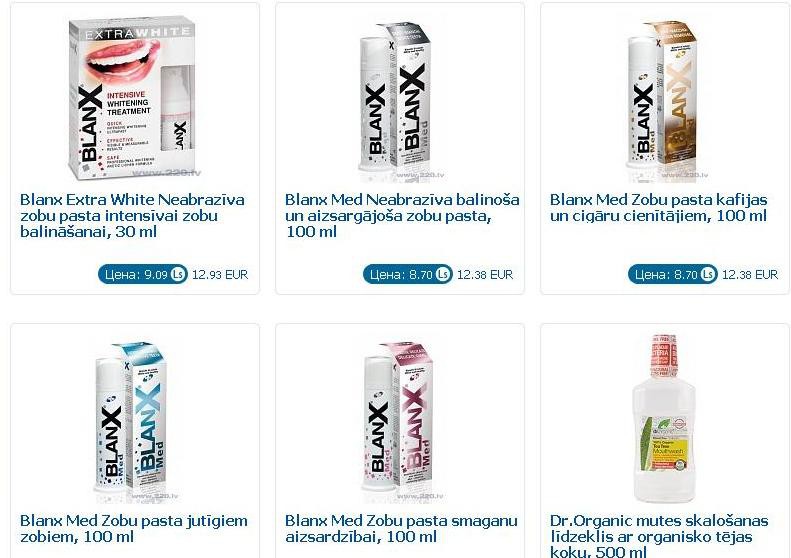
Task: Open Blanx Med jutīgiem zobiem product image
Action: tap(134, 422)
